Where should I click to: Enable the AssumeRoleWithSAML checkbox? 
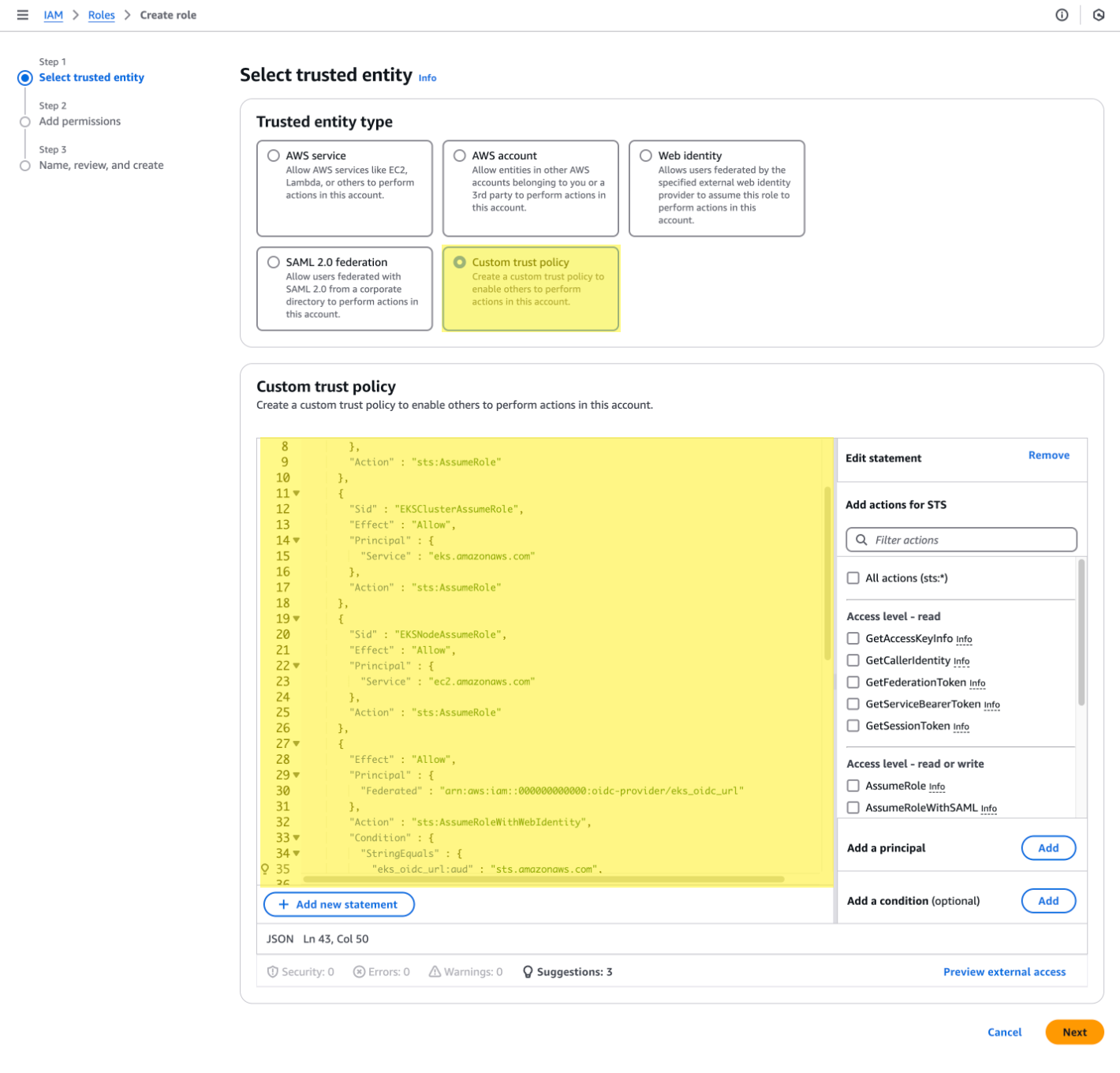853,807
